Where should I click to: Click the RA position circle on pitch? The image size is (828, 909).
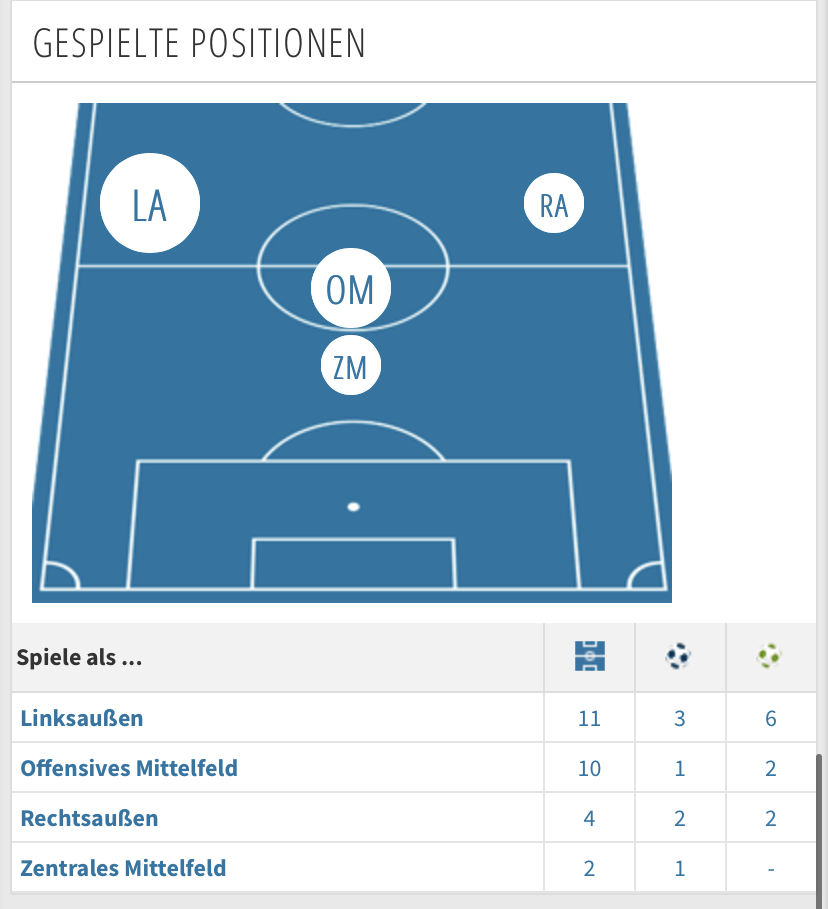point(554,203)
